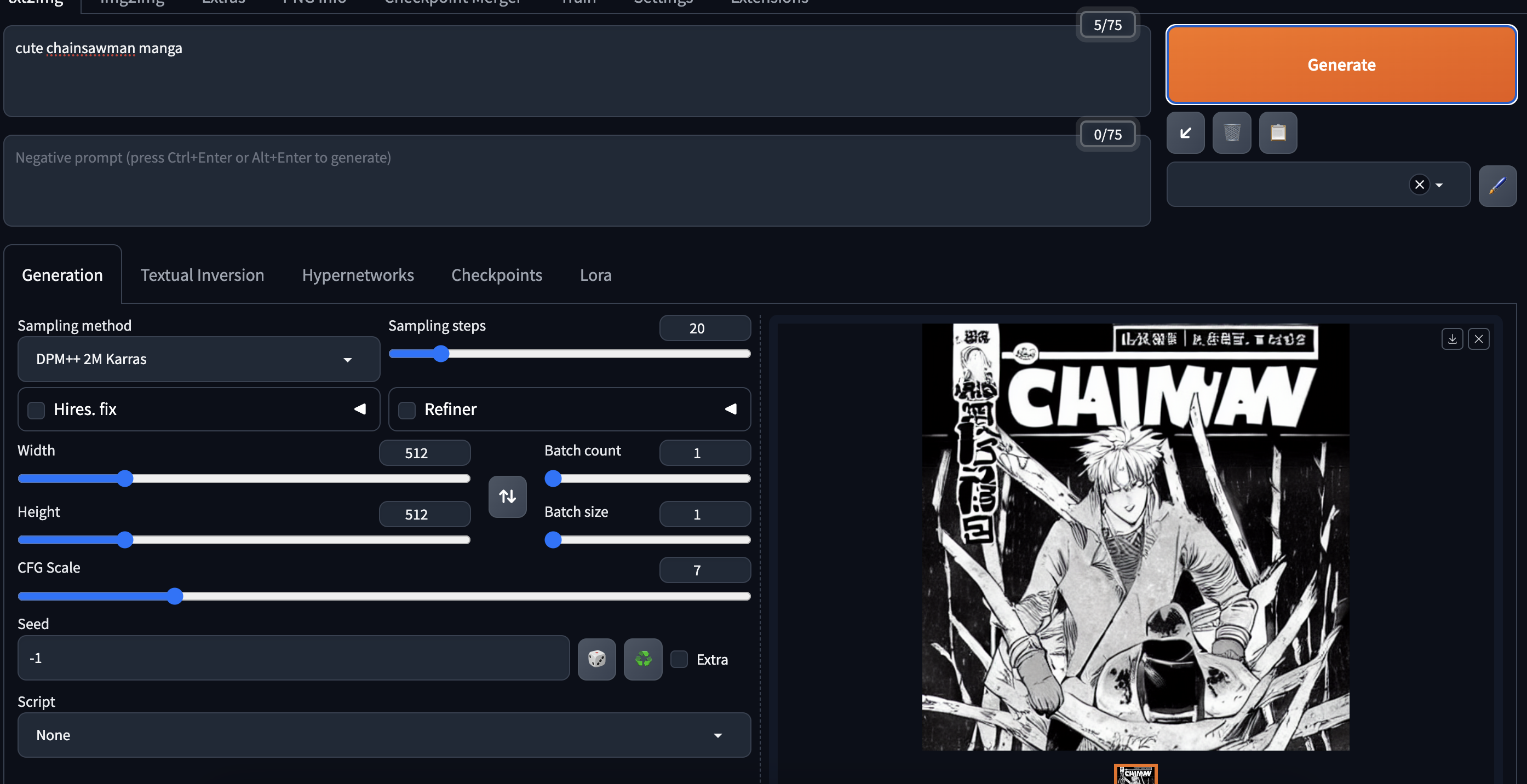The image size is (1527, 784).
Task: Switch to the Lora tab
Action: 595,275
